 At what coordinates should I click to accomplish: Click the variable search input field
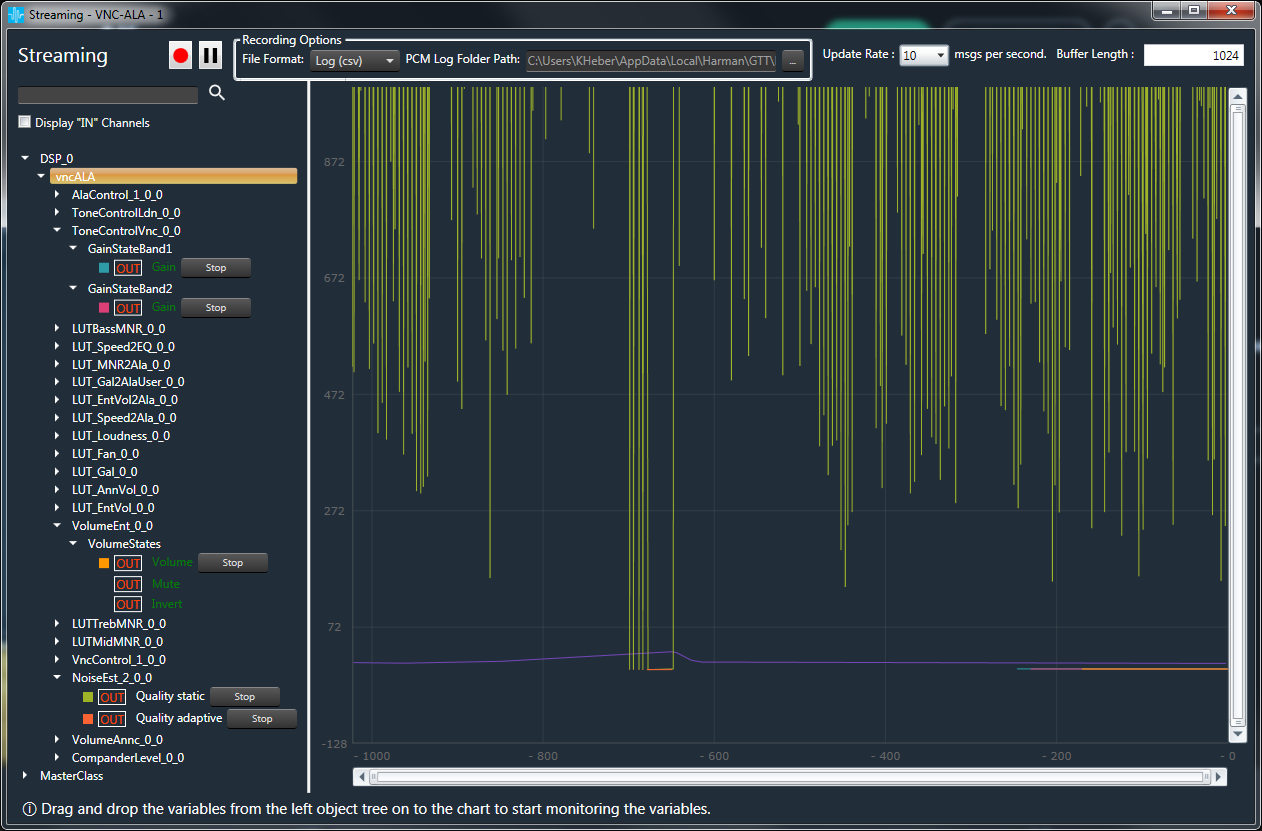click(x=108, y=95)
